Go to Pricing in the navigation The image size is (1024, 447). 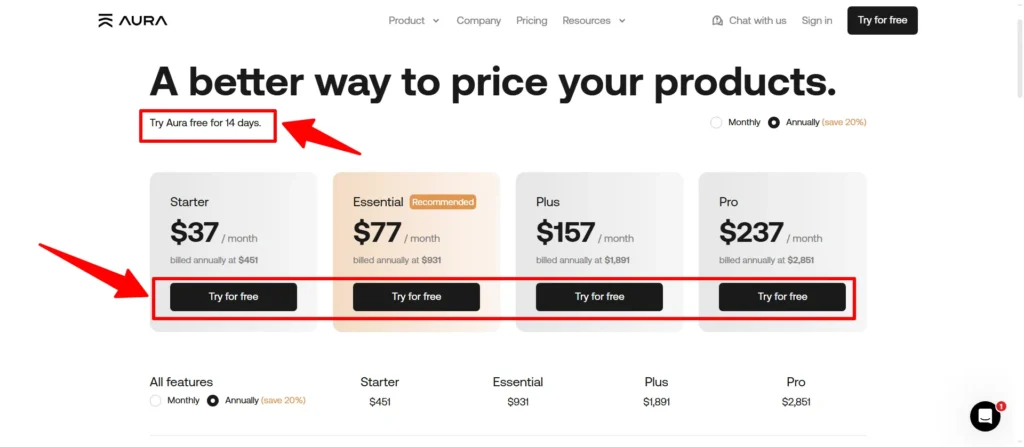pyautogui.click(x=532, y=20)
